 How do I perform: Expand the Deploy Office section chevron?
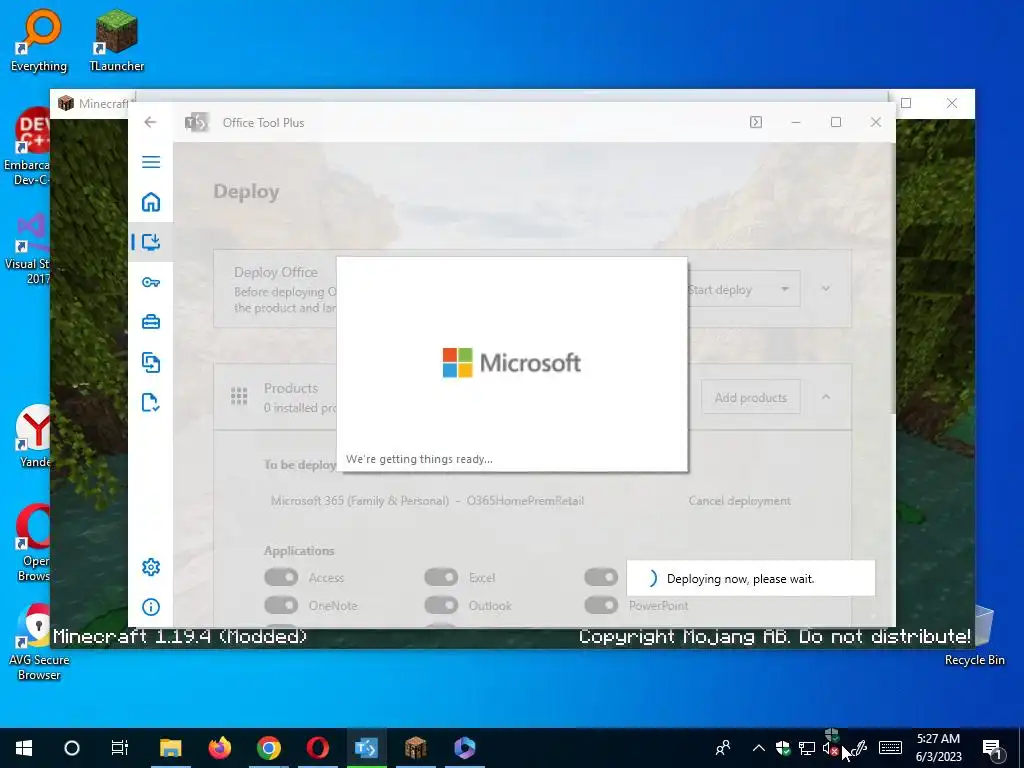pyautogui.click(x=826, y=289)
